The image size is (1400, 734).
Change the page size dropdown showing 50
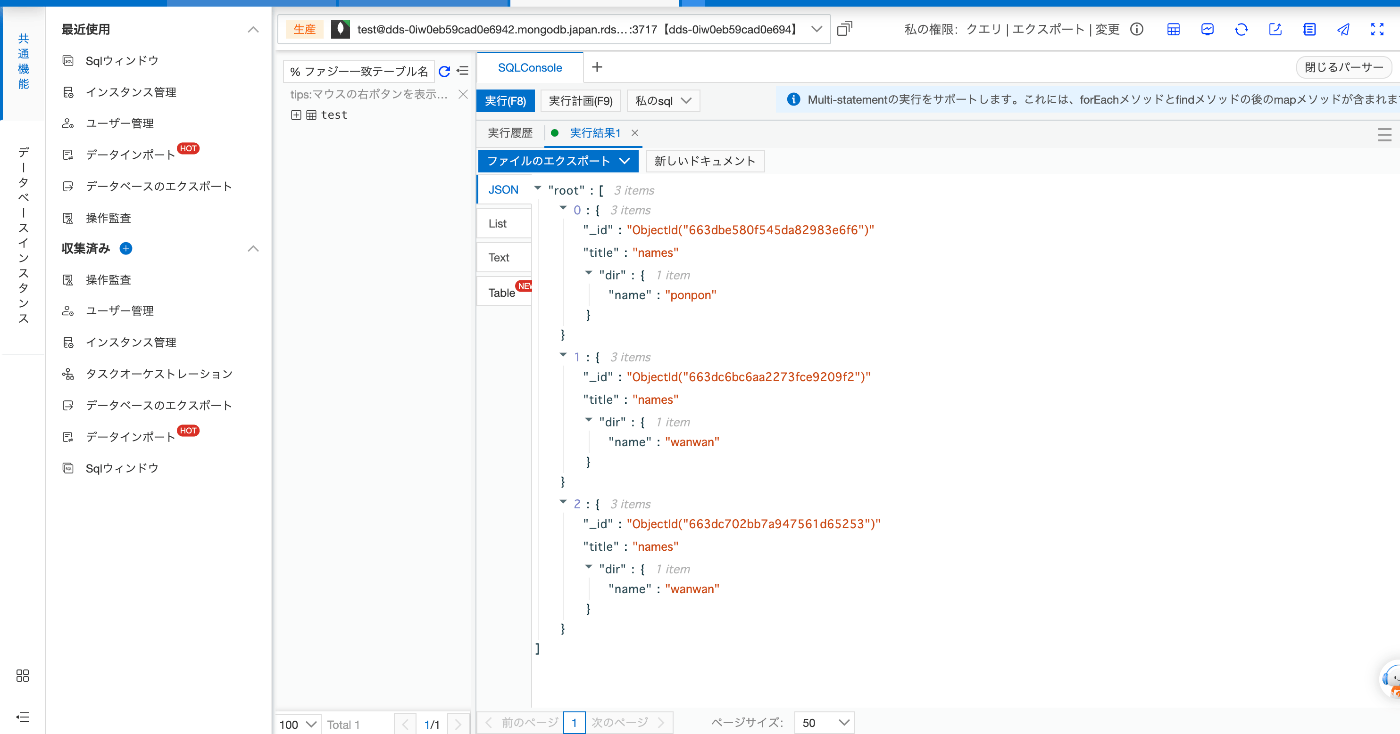824,722
